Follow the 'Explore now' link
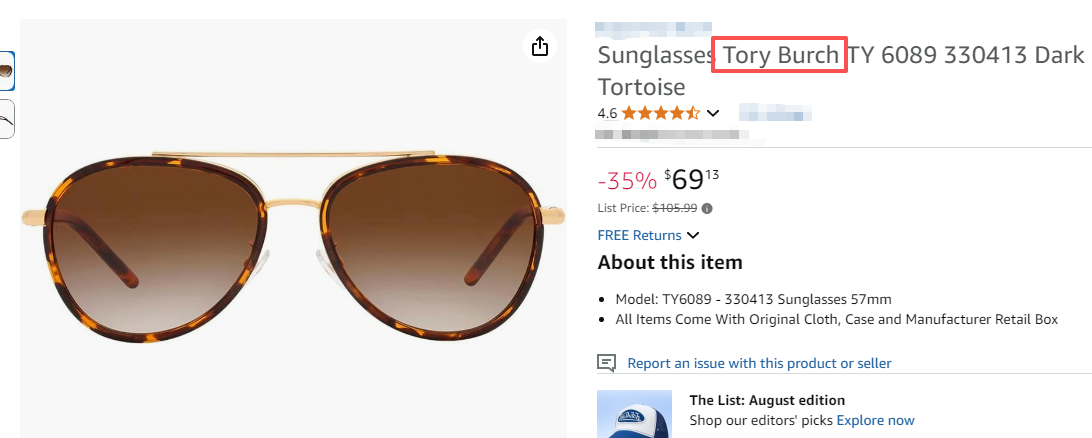This screenshot has width=1092, height=438. coord(875,420)
